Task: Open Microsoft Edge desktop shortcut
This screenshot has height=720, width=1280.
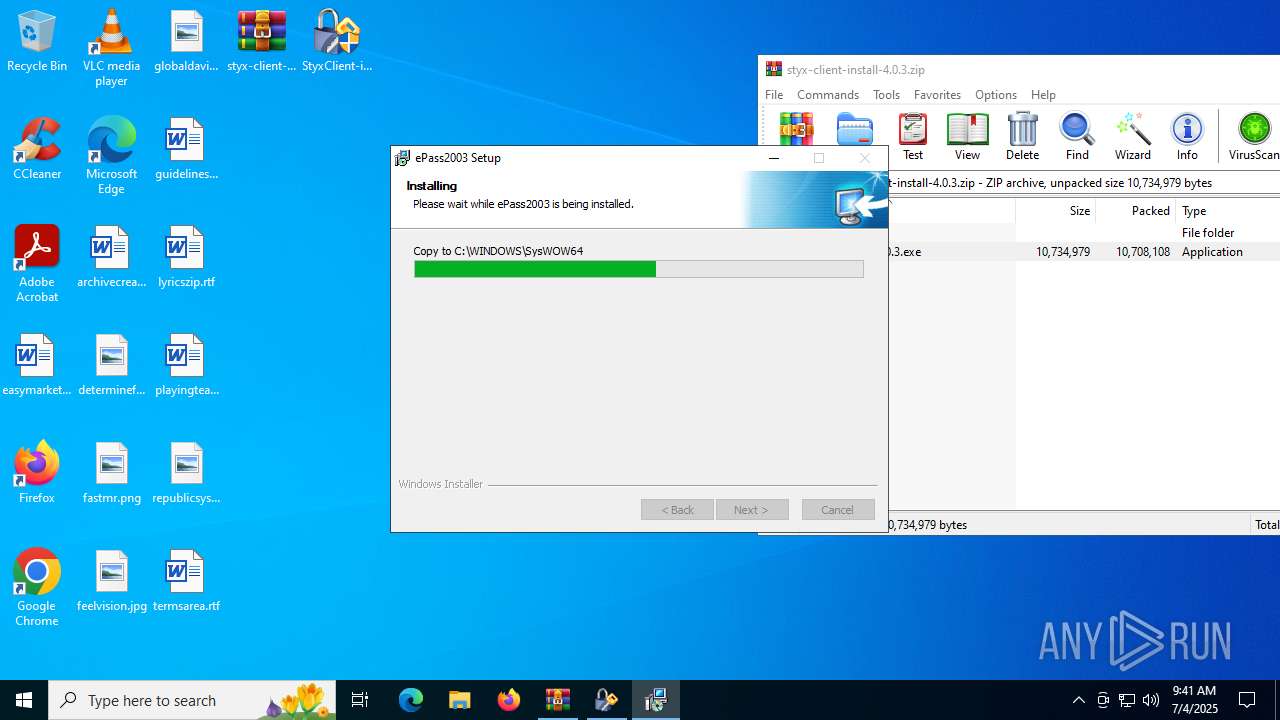Action: 111,156
